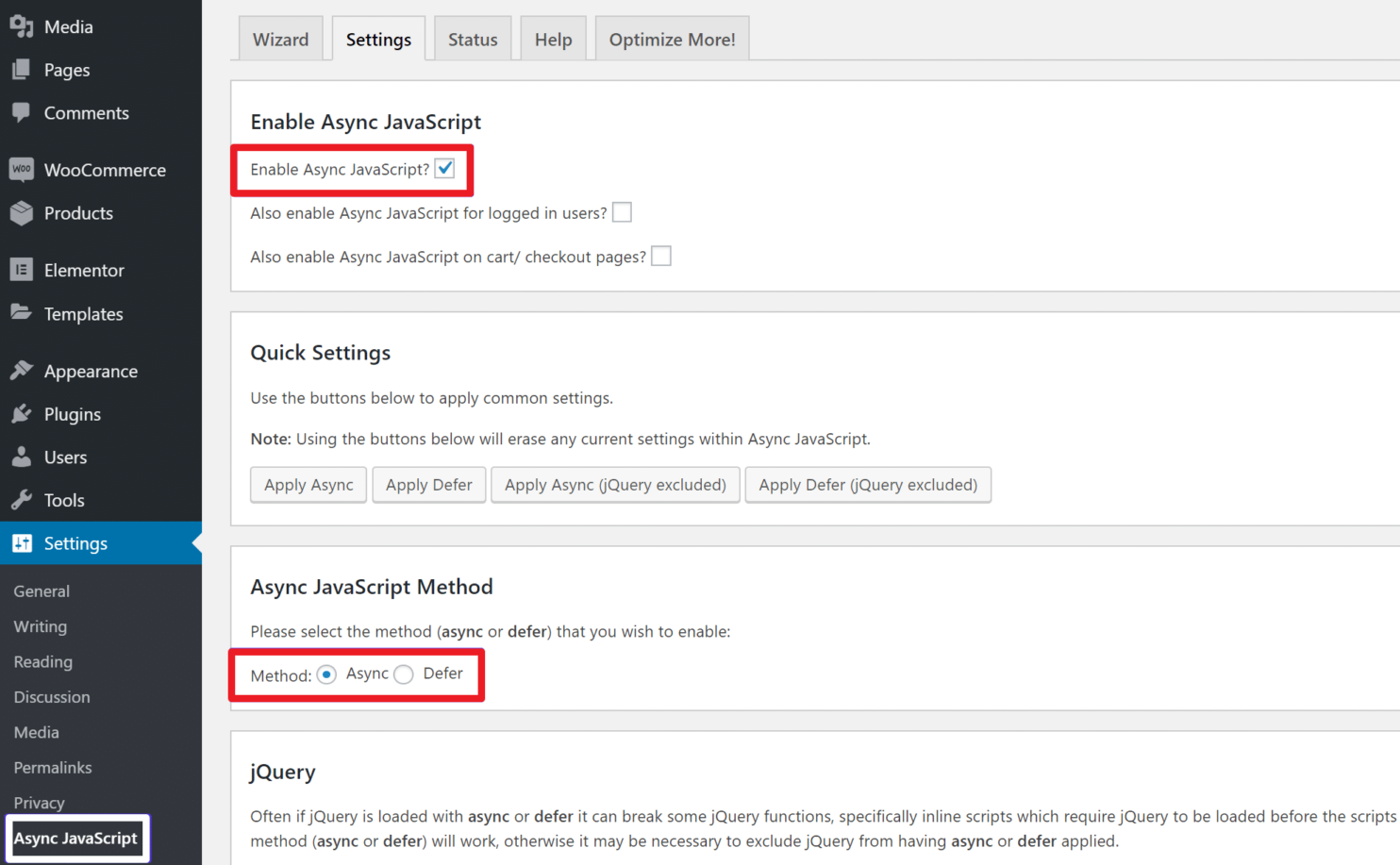1400x865 pixels.
Task: Go to Async JavaScript submenu item
Action: point(75,839)
